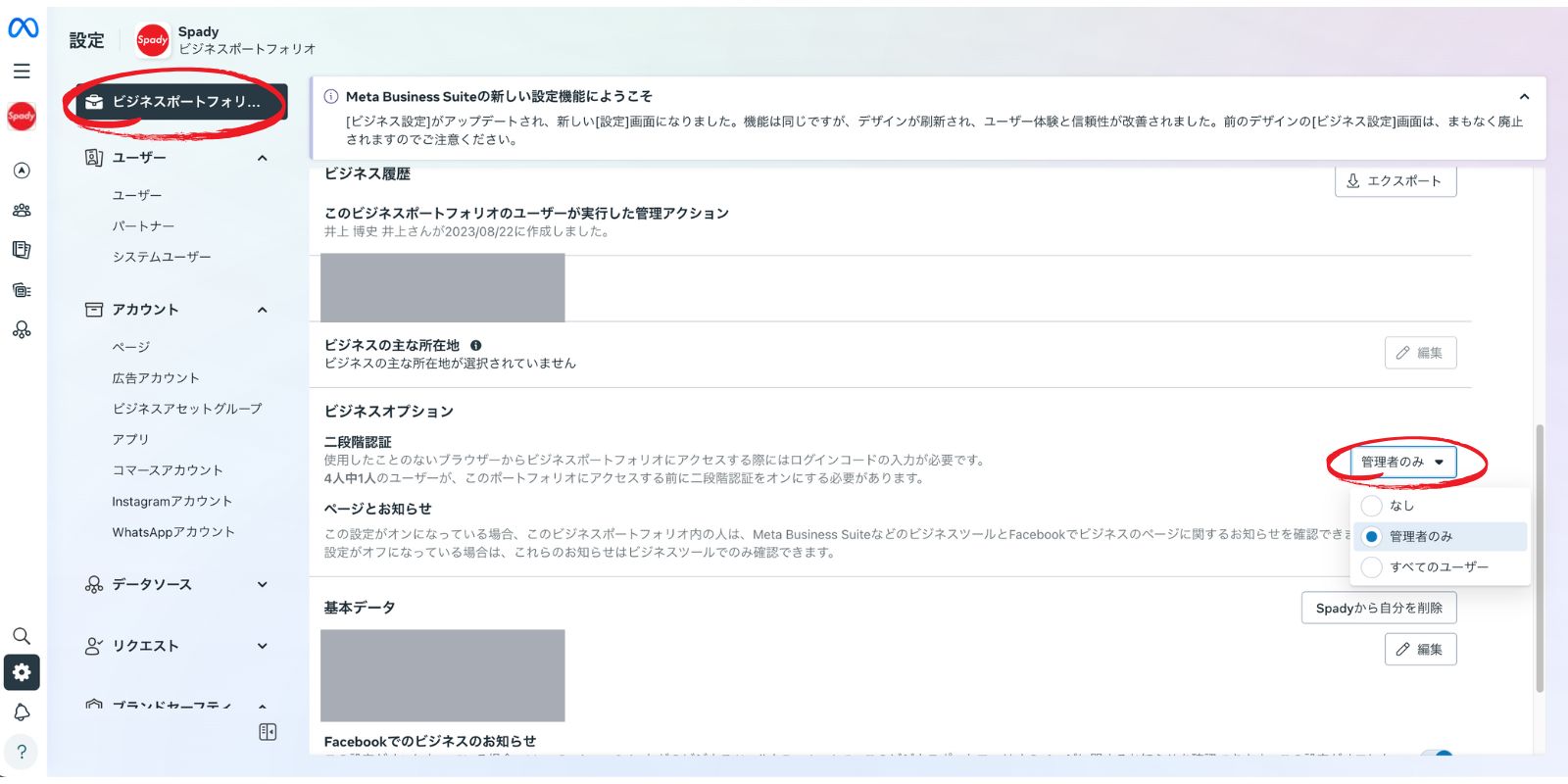Click the connected-nodes icon in left rail

[22, 330]
